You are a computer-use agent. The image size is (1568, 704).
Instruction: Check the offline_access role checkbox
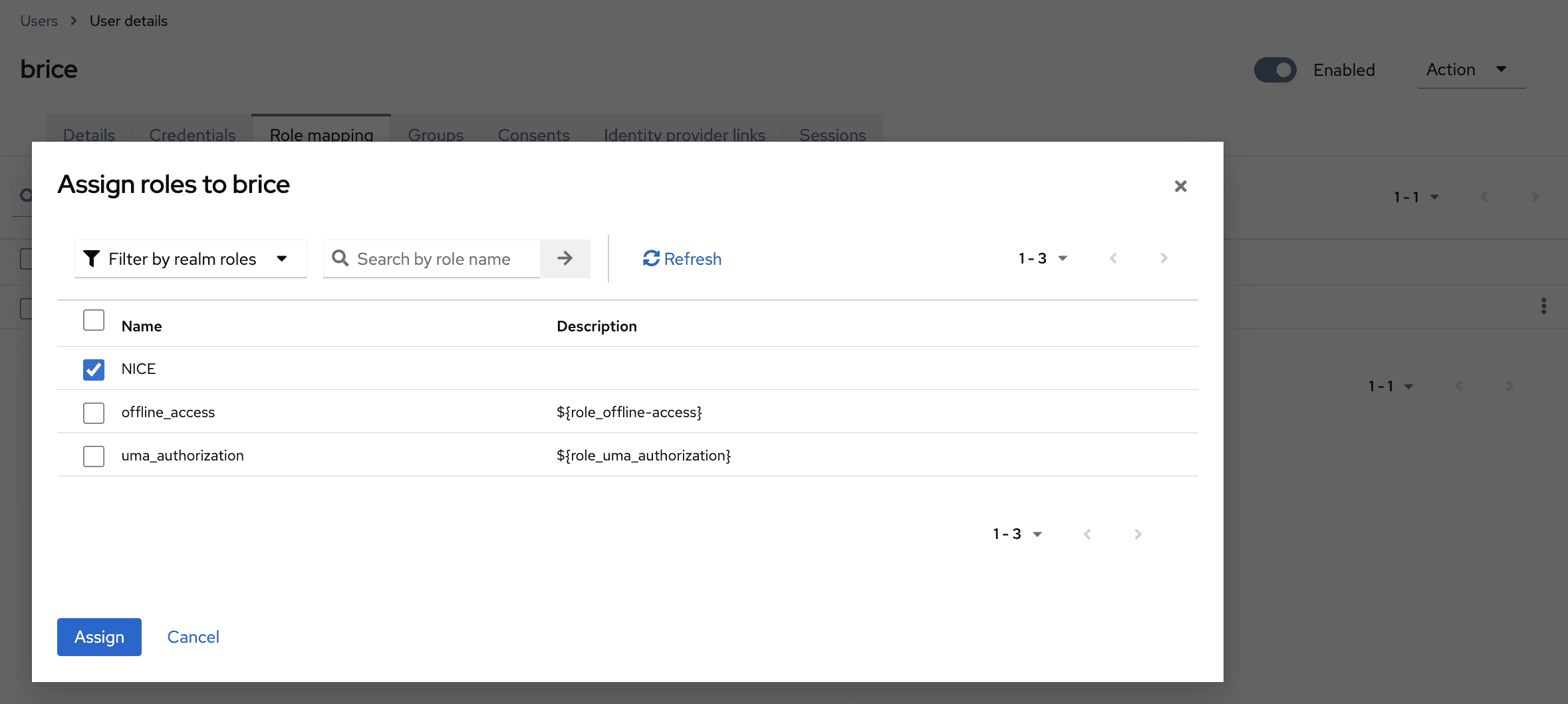pyautogui.click(x=94, y=413)
